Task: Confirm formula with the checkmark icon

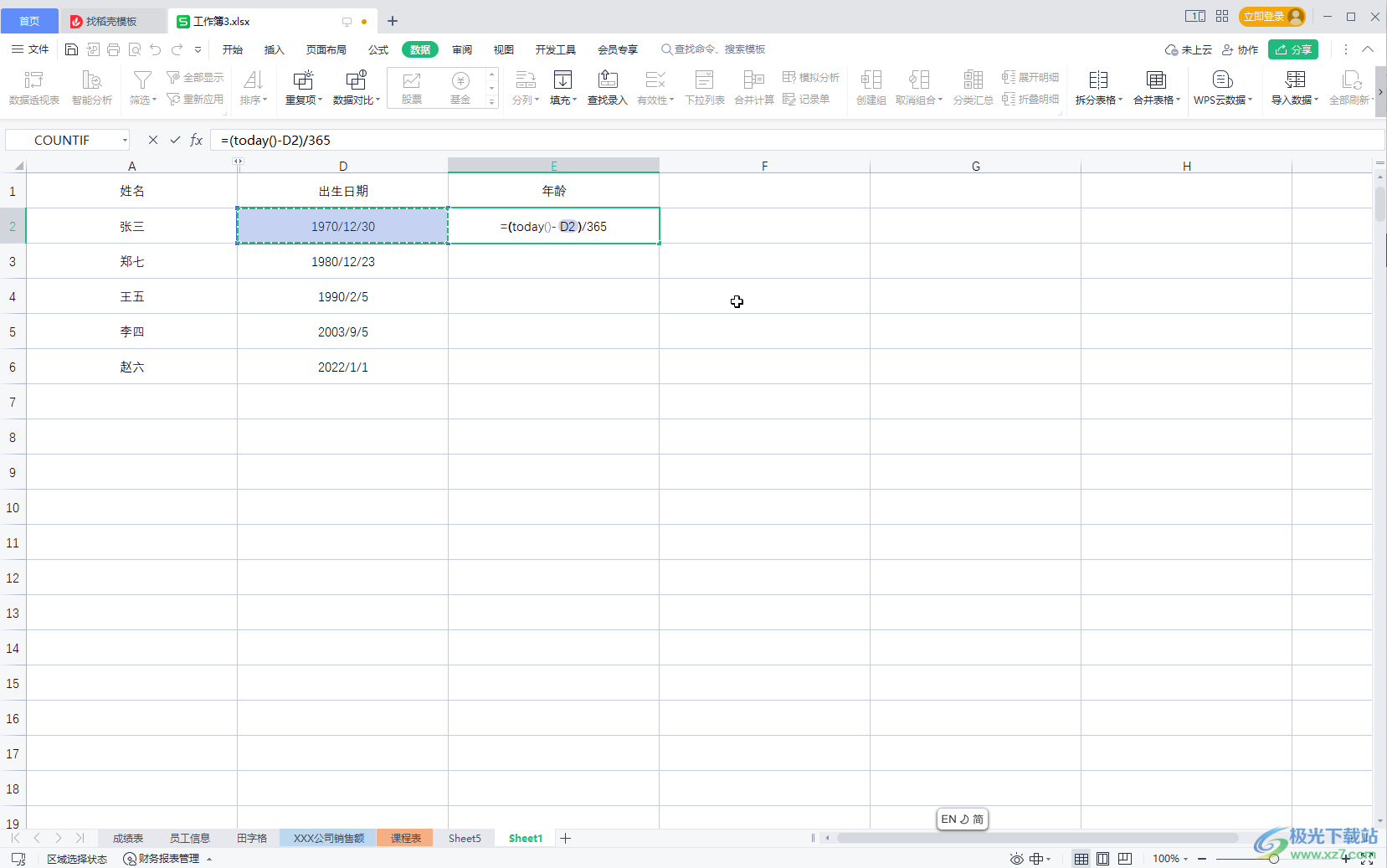Action: pos(175,140)
